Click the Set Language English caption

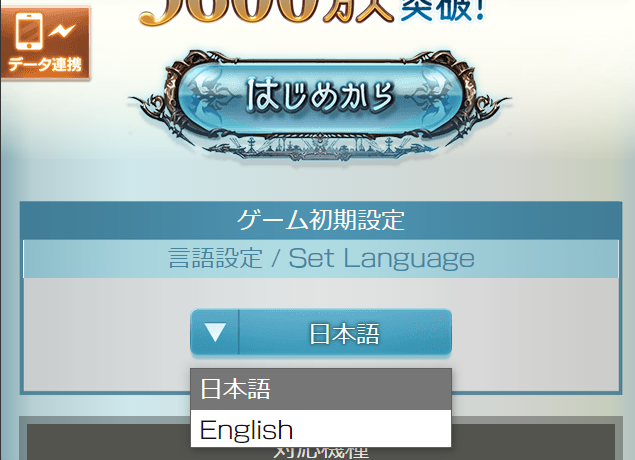coord(381,259)
